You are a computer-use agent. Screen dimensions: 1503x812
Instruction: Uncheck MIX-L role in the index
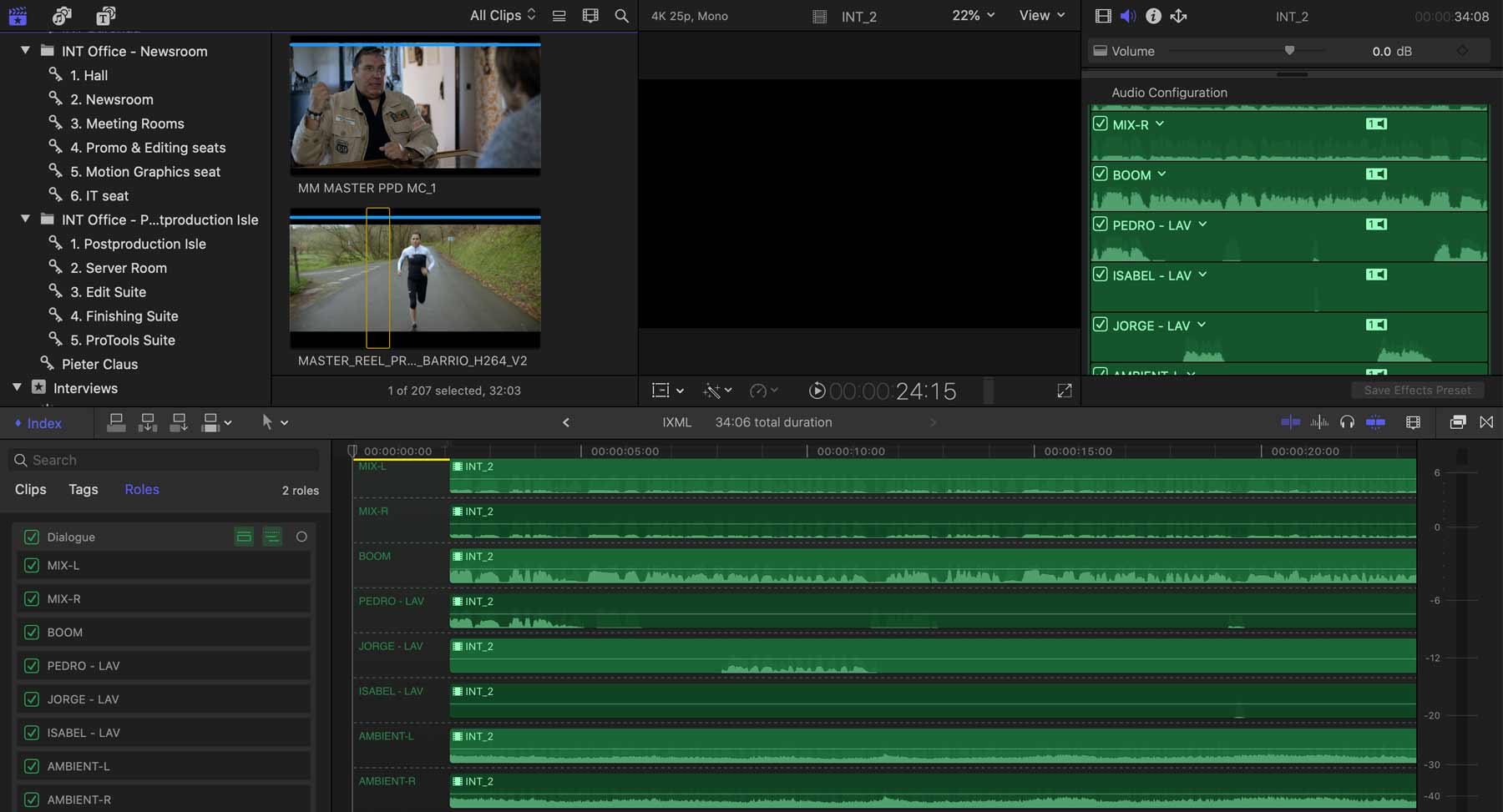coord(32,565)
